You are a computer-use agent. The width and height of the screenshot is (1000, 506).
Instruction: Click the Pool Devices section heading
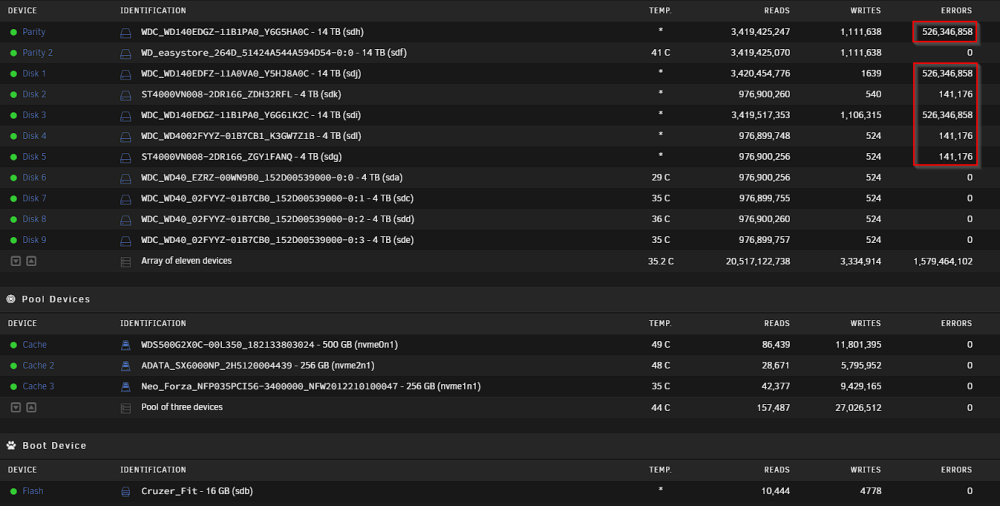coord(55,299)
